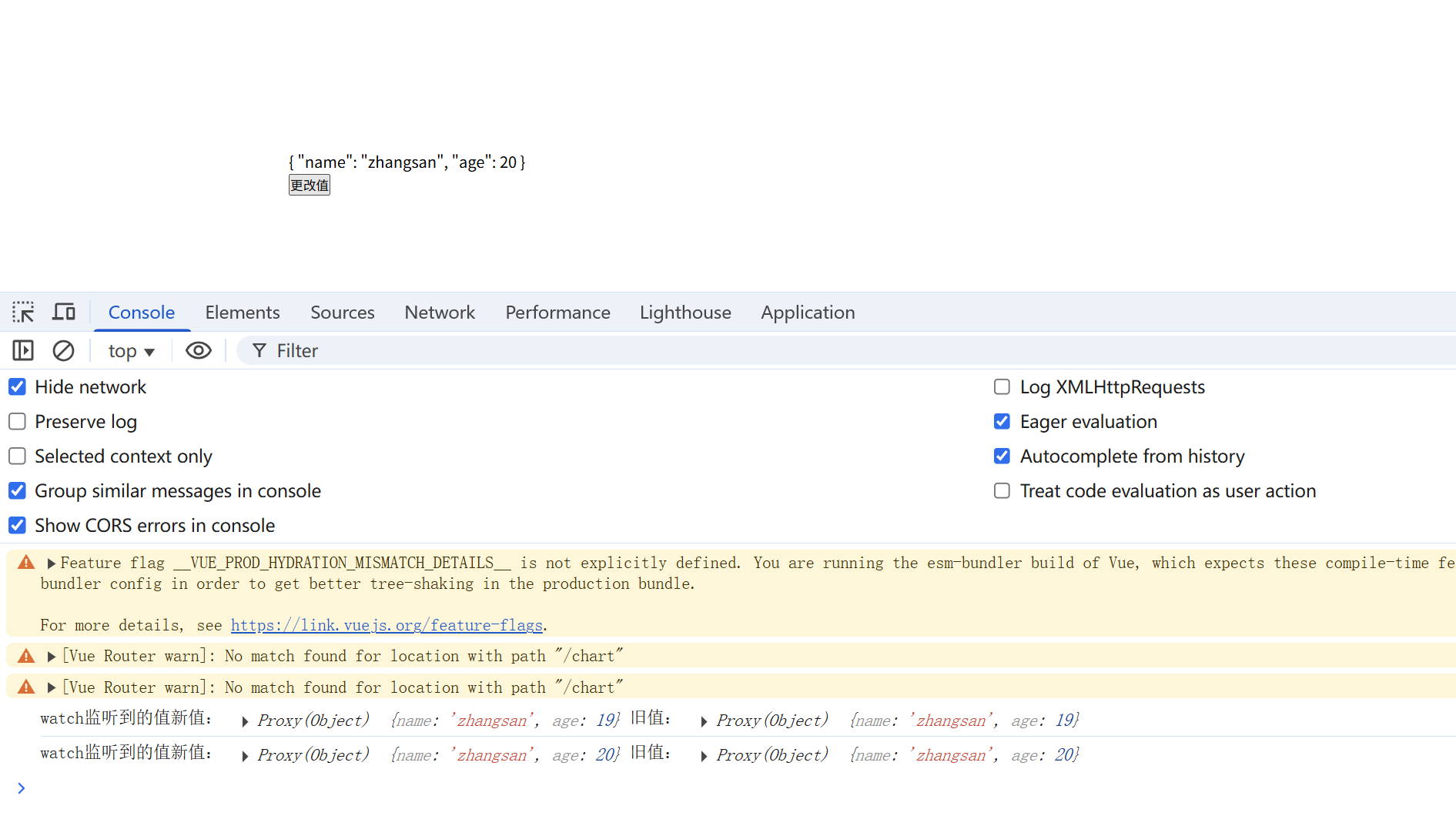This screenshot has height=836, width=1456.
Task: Enable Log XMLHttpRequests checkbox
Action: (1002, 387)
